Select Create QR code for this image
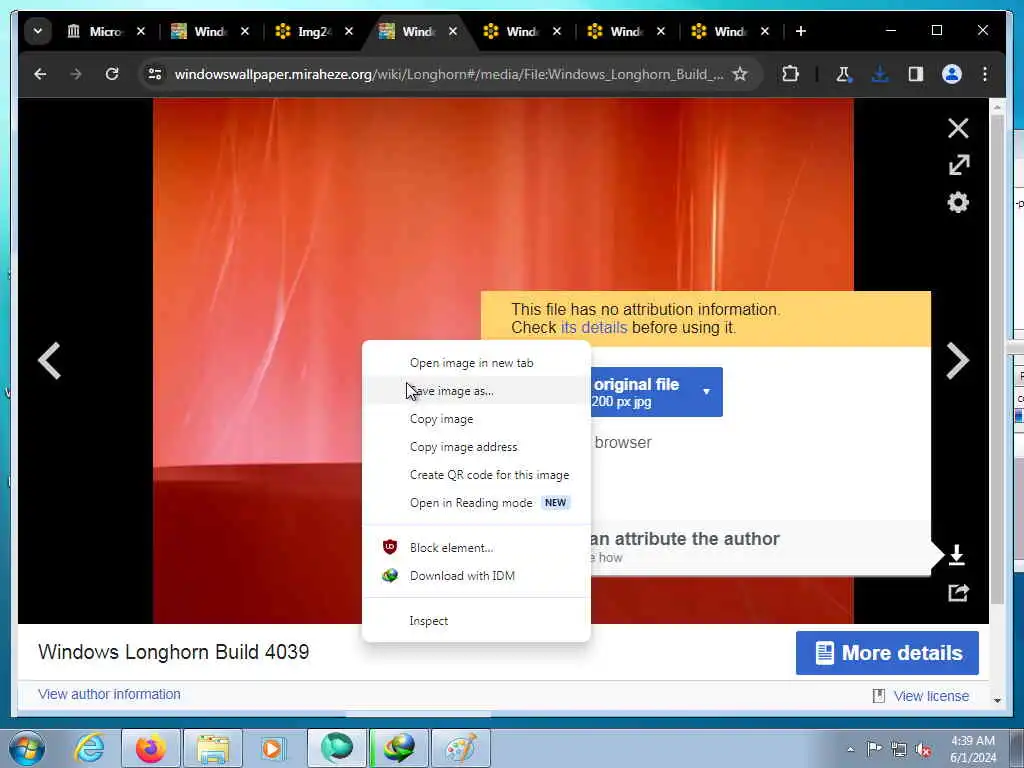The image size is (1024, 768). [x=476, y=475]
